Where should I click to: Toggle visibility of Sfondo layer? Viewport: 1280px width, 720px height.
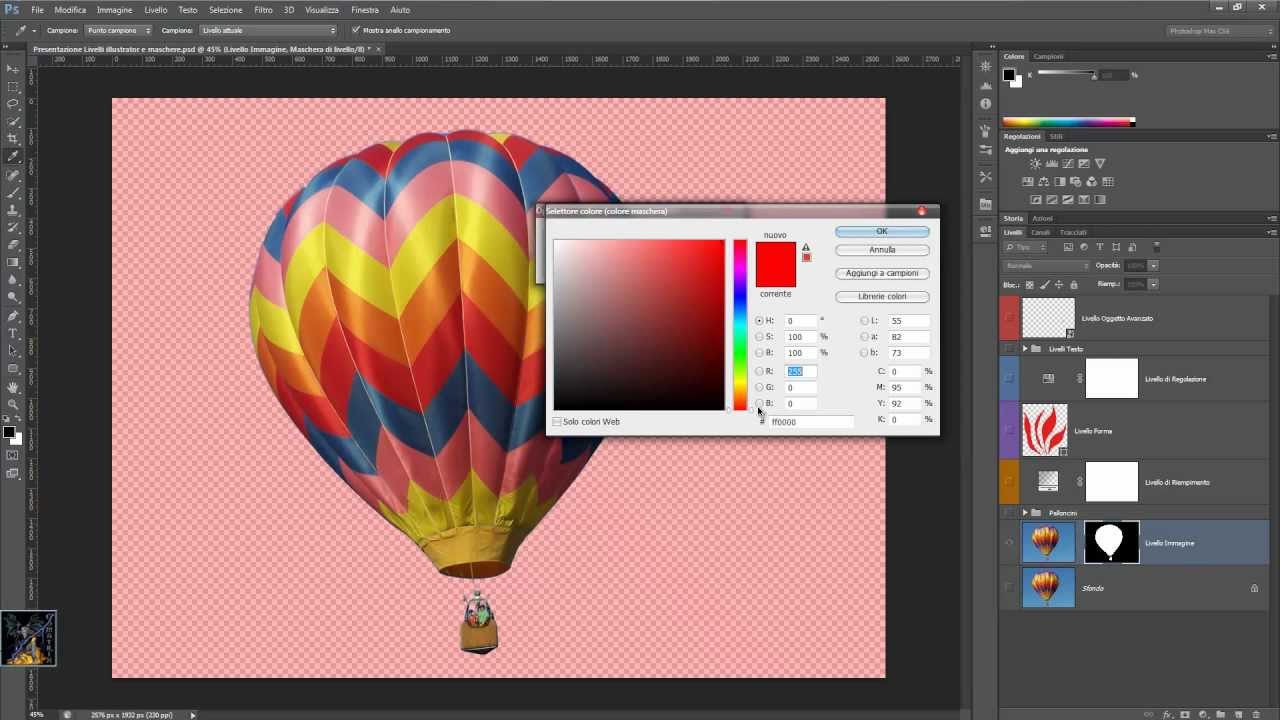(1009, 588)
